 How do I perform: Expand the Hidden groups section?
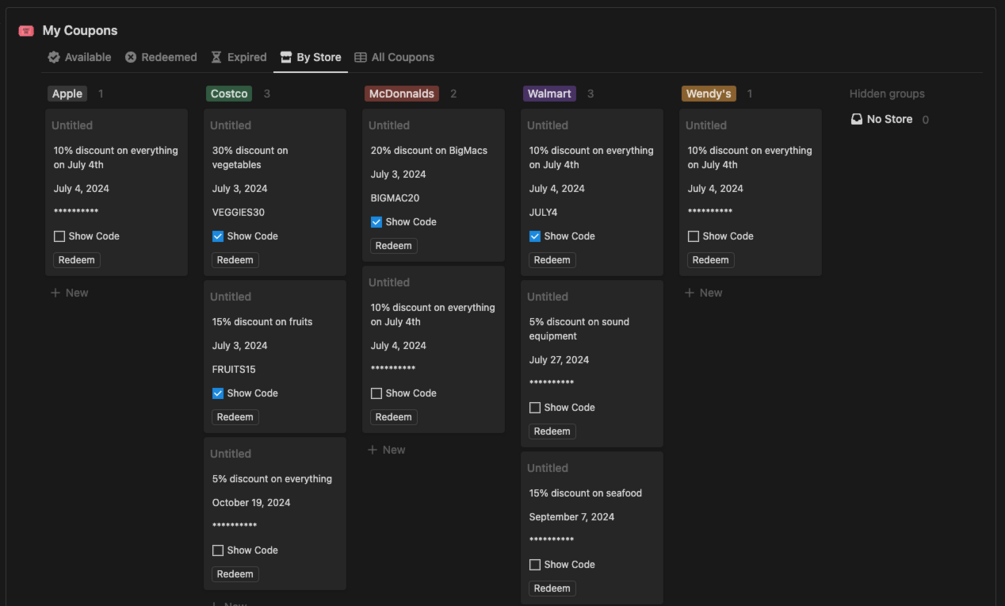[887, 94]
